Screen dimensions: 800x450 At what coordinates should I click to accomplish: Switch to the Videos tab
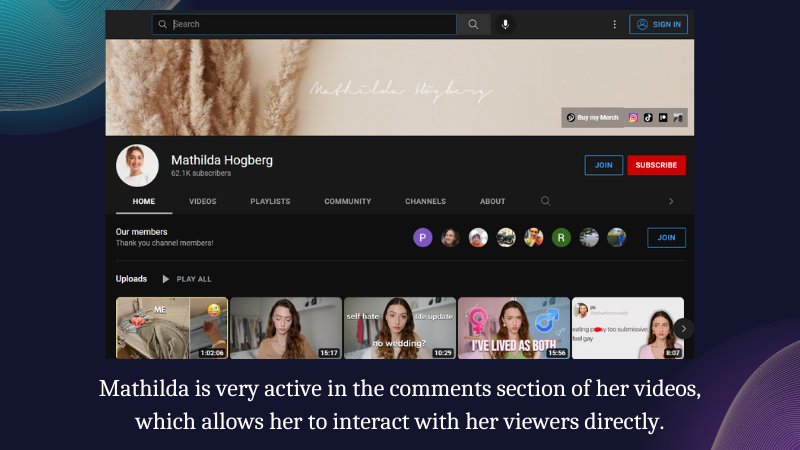(x=203, y=201)
